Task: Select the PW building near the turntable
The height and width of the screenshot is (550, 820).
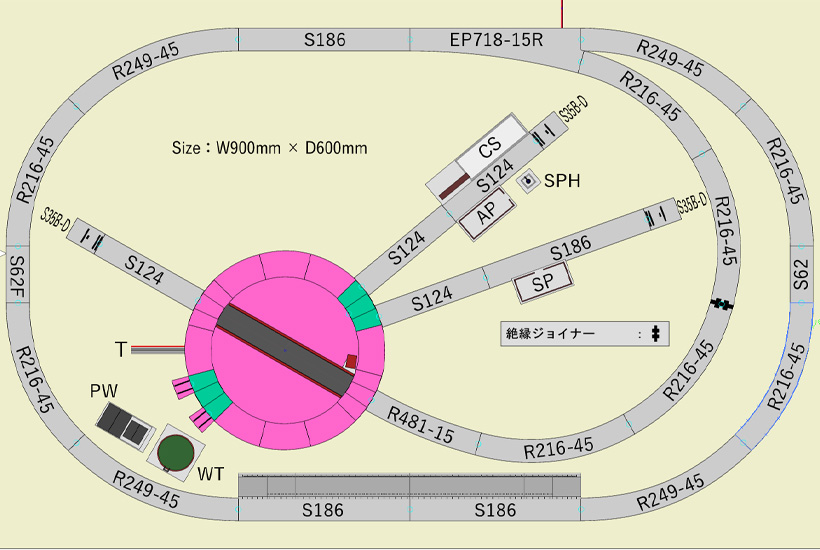Action: (x=125, y=426)
